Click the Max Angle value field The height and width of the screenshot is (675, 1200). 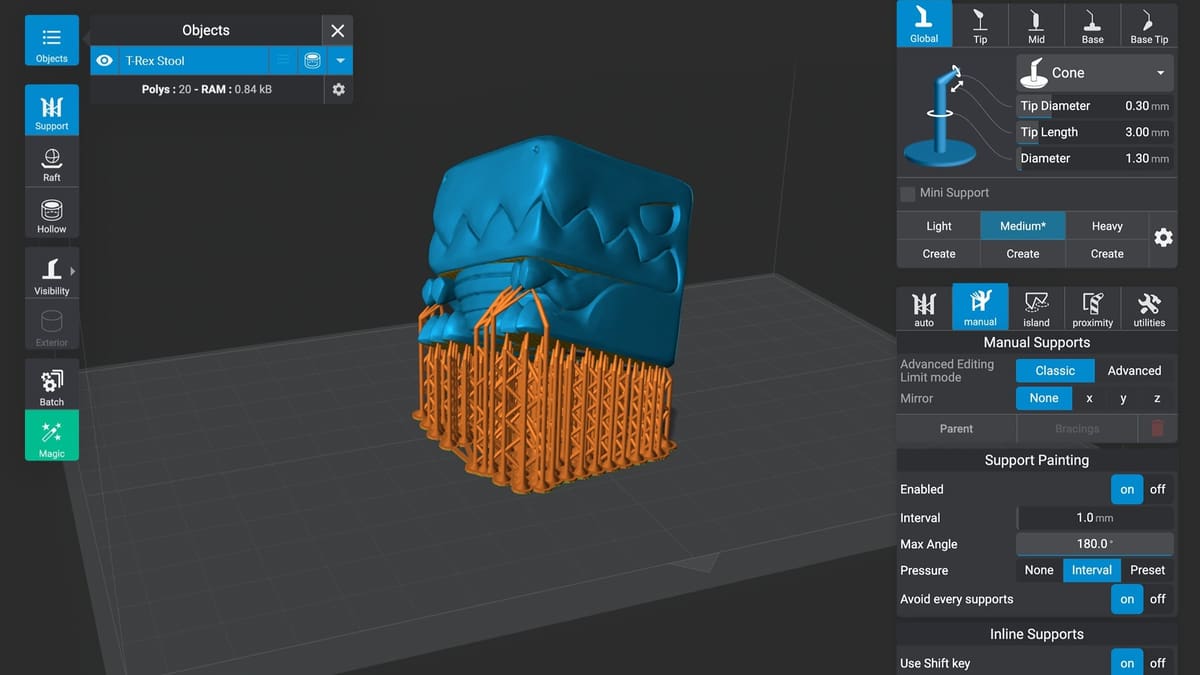(x=1094, y=544)
